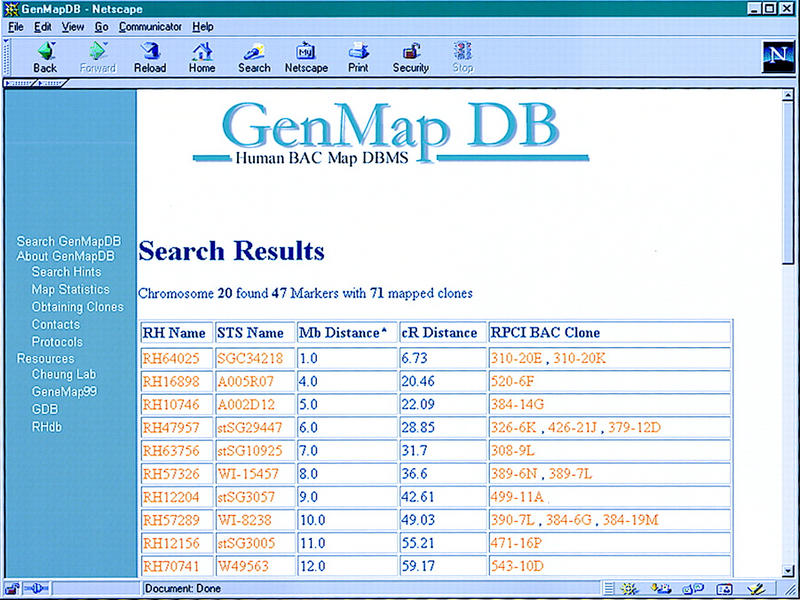Click the Obtaining Clones sidebar link

pyautogui.click(x=77, y=307)
